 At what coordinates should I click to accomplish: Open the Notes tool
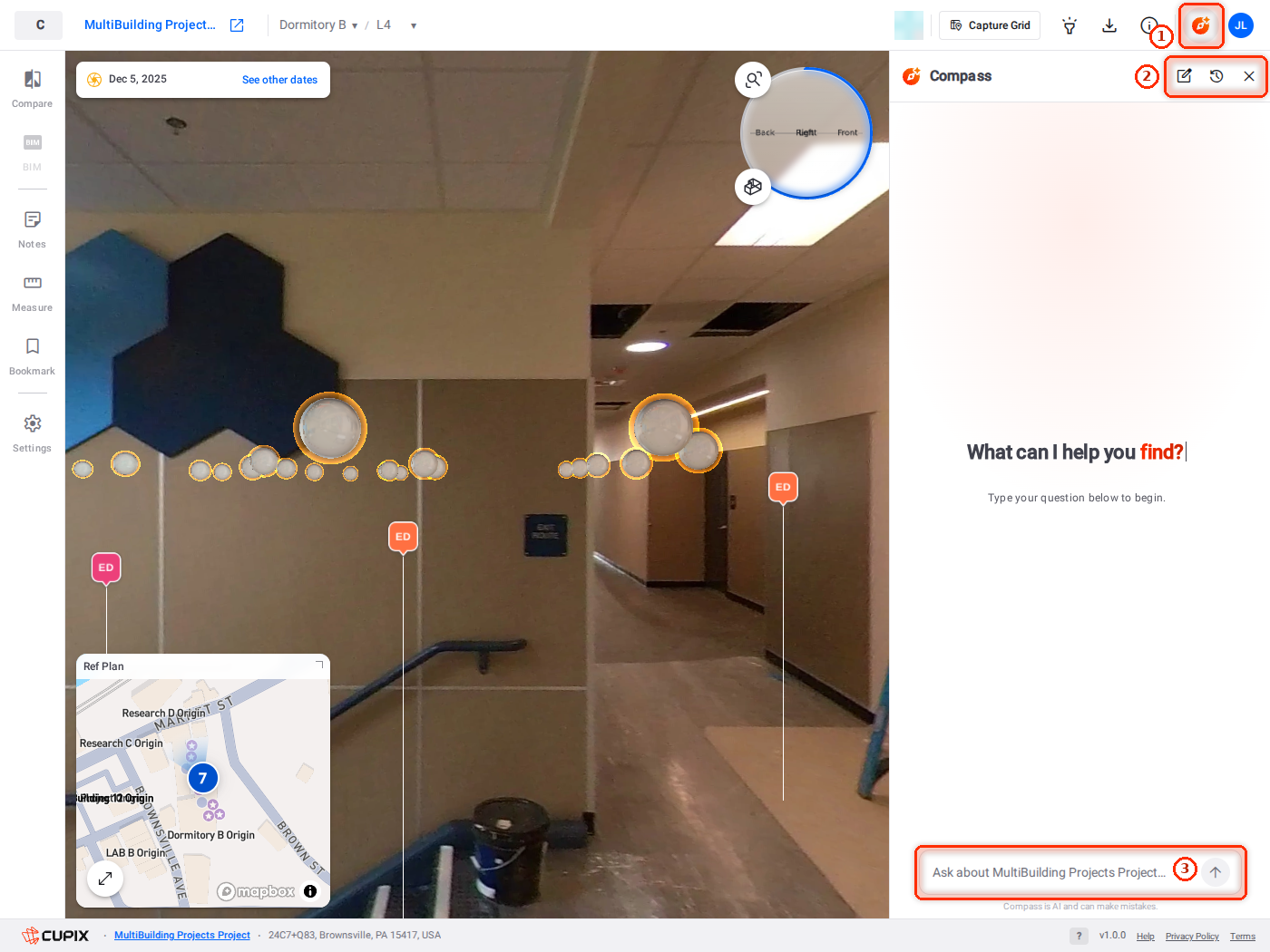tap(32, 229)
